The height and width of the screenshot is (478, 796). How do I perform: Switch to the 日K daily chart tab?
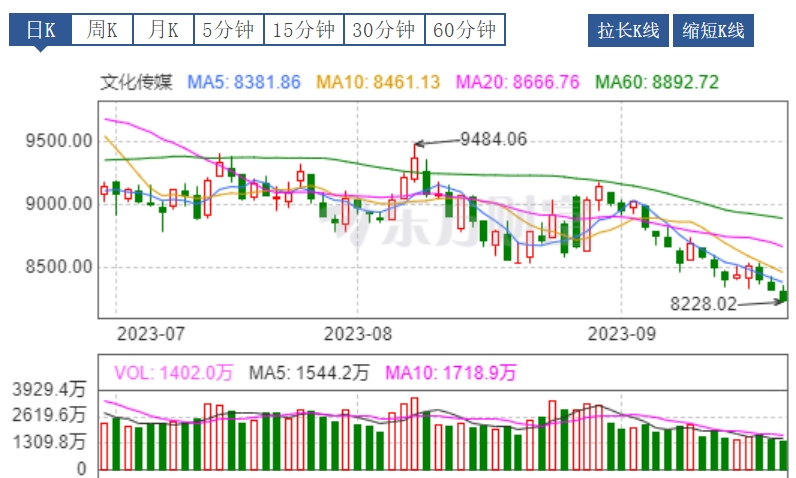[40, 30]
